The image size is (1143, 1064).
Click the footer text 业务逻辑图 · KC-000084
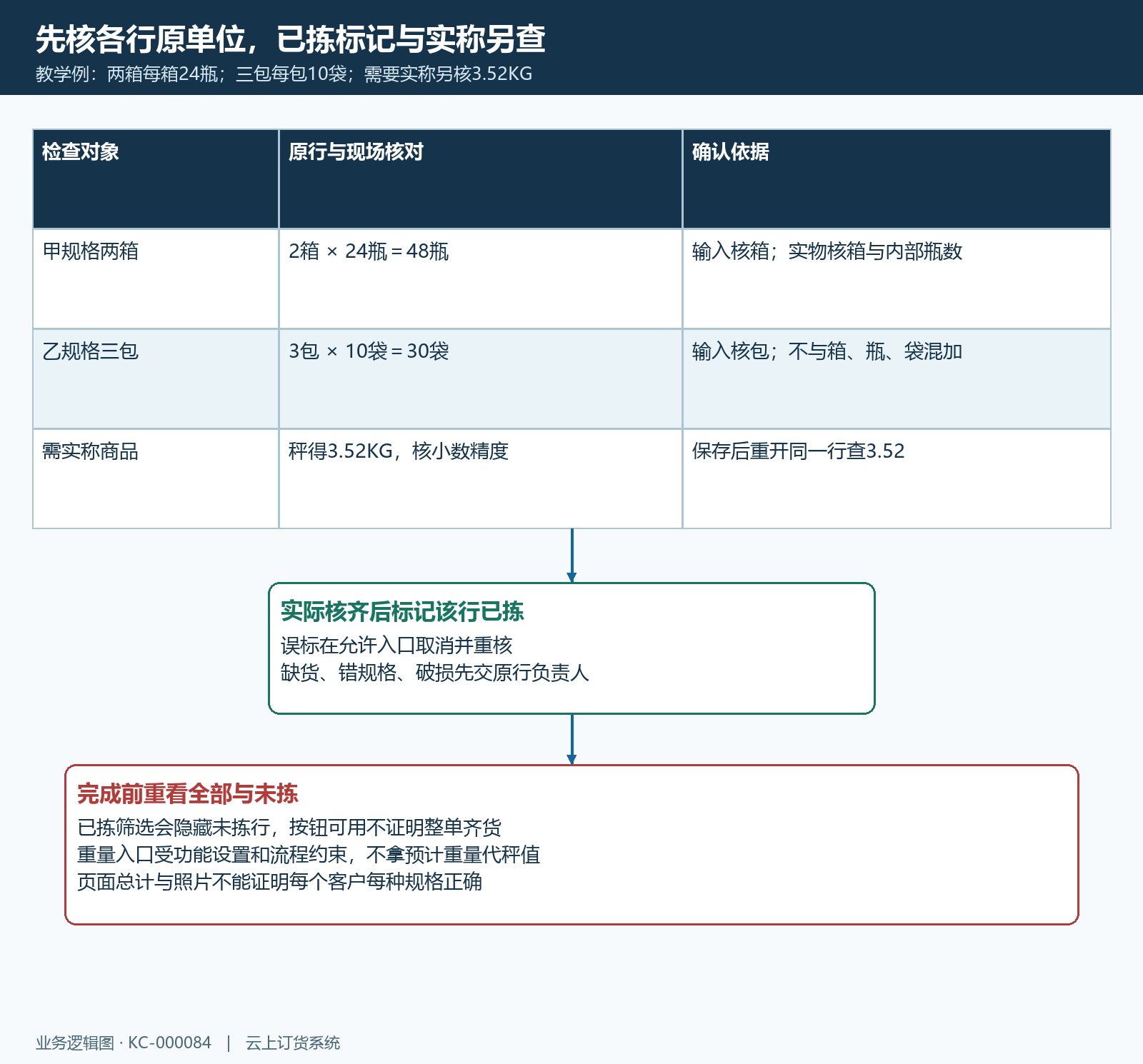[124, 1043]
